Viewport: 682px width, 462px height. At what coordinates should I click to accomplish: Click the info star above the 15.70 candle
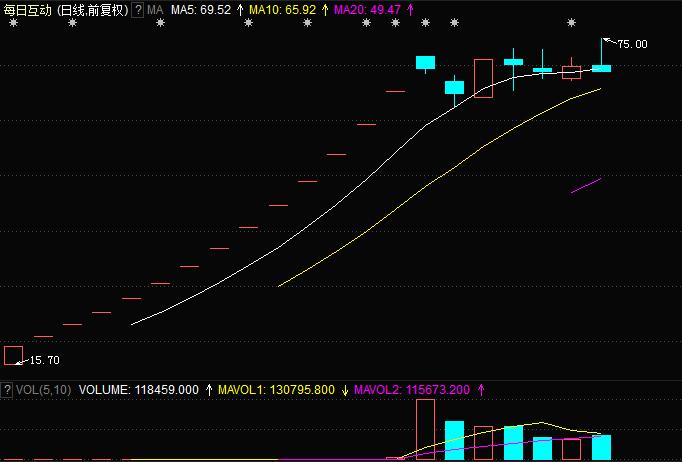tap(13, 23)
